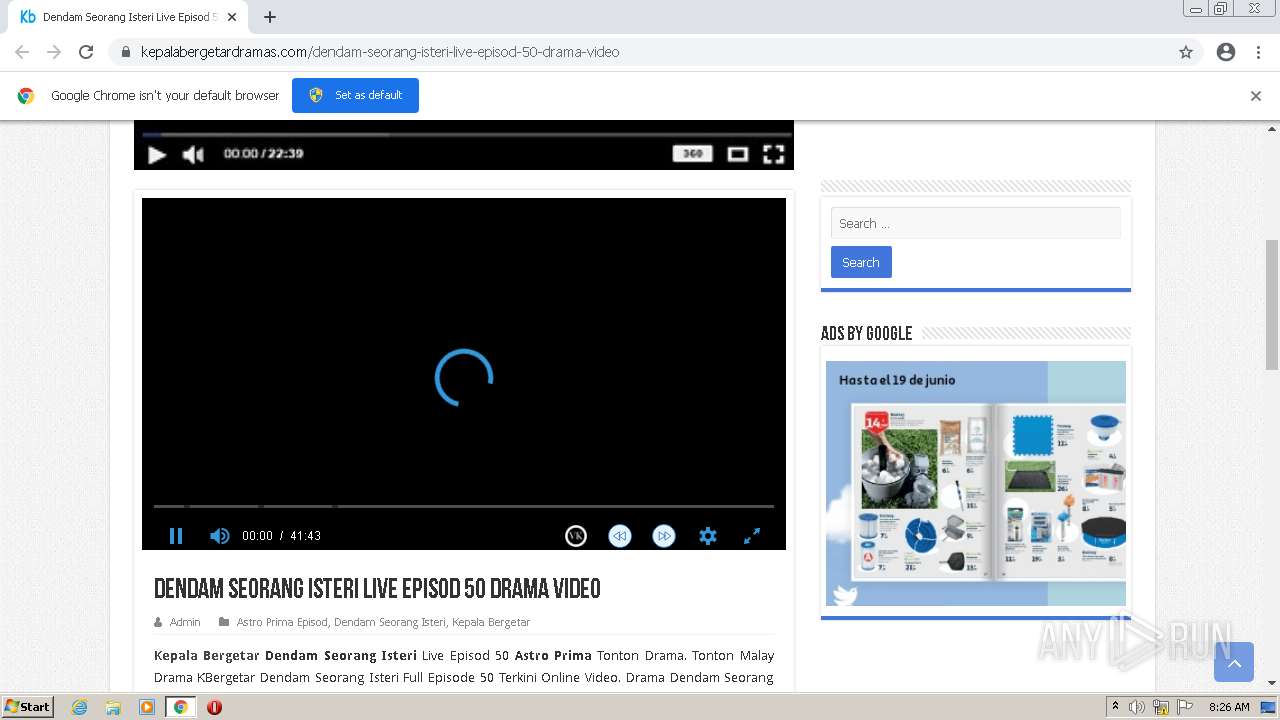Go back to the previous page
1280x720 pixels.
click(22, 52)
